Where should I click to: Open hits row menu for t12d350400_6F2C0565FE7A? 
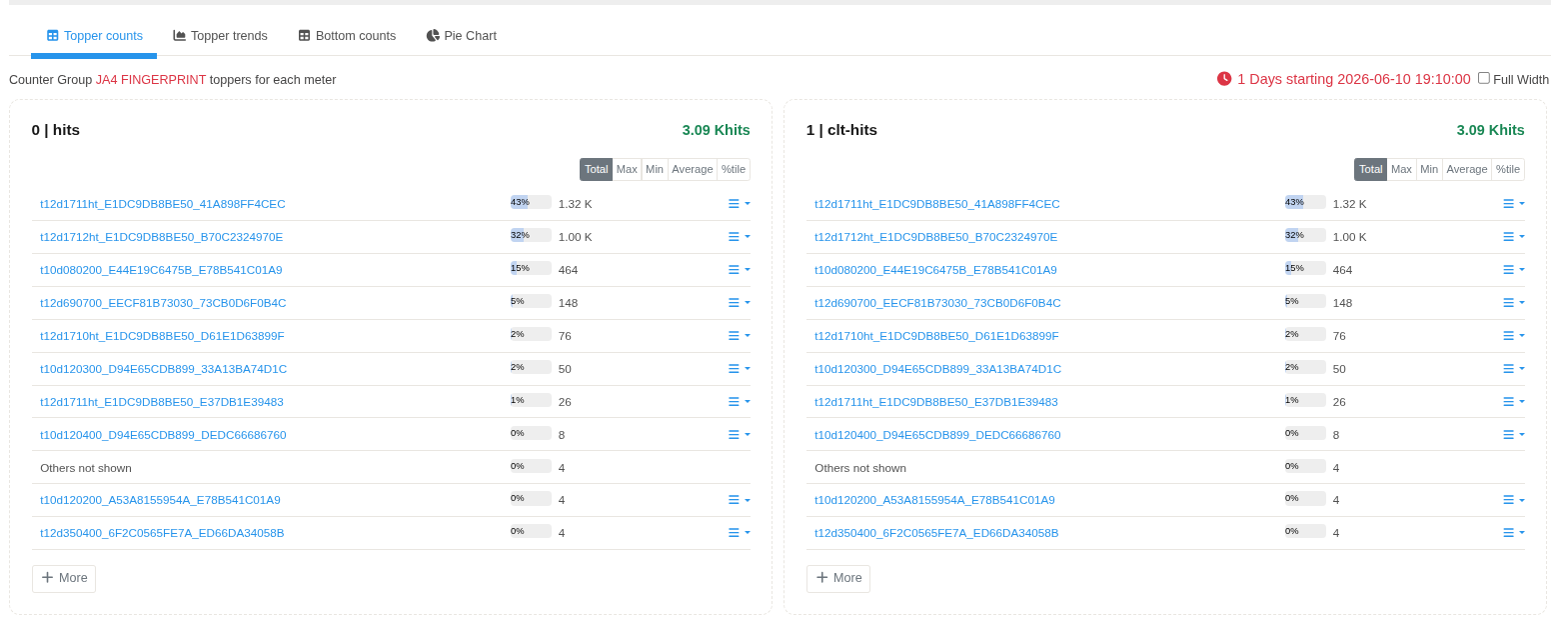pos(739,533)
